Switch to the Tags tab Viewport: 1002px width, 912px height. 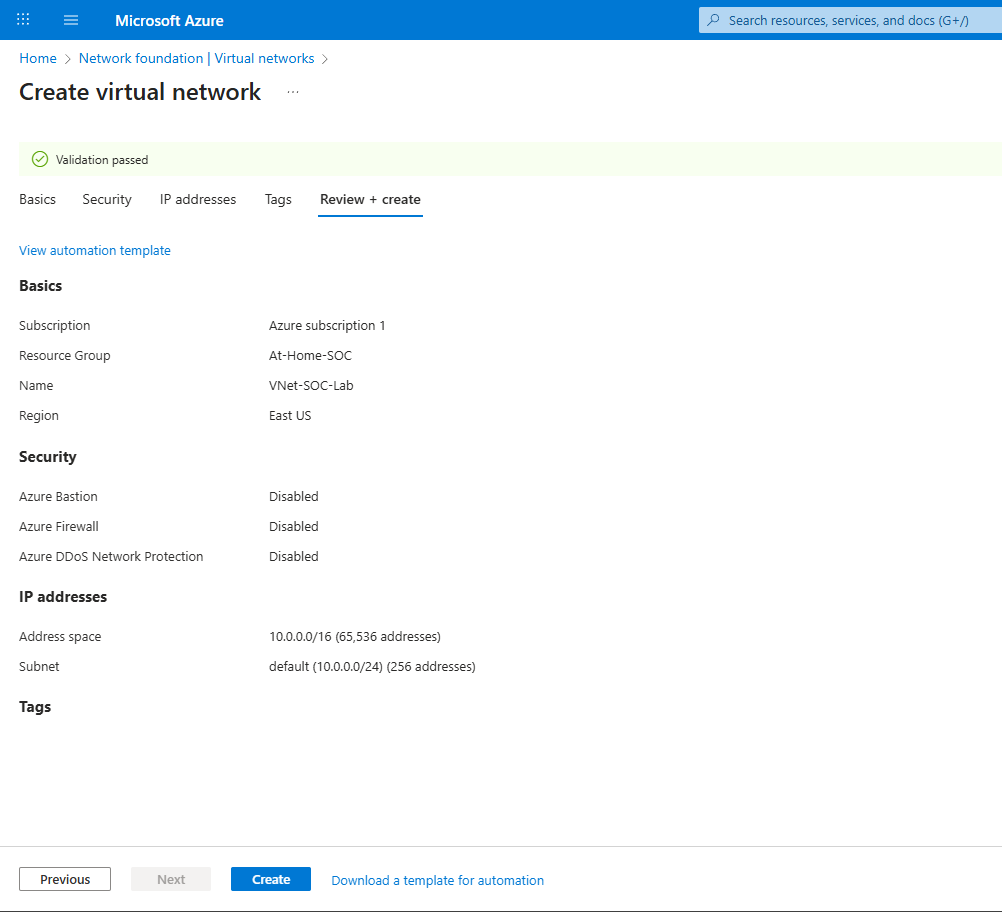(x=278, y=199)
